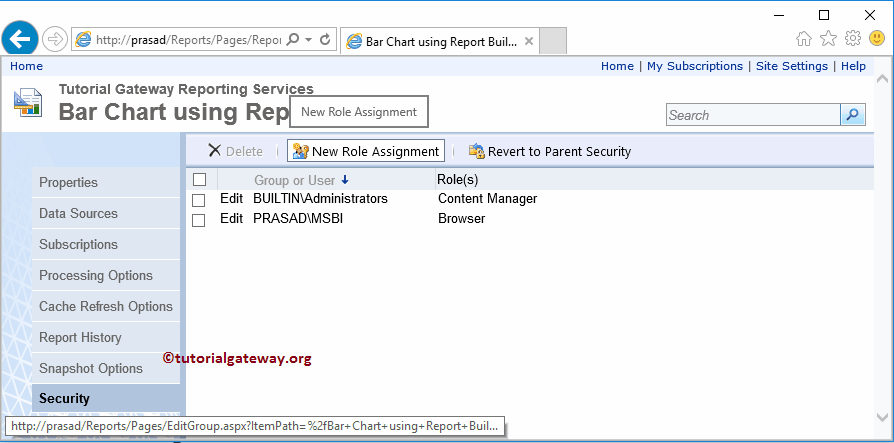Screen dimensions: 894x443
Task: Close the Bar Chart using Report Builder tab
Action: tap(529, 41)
